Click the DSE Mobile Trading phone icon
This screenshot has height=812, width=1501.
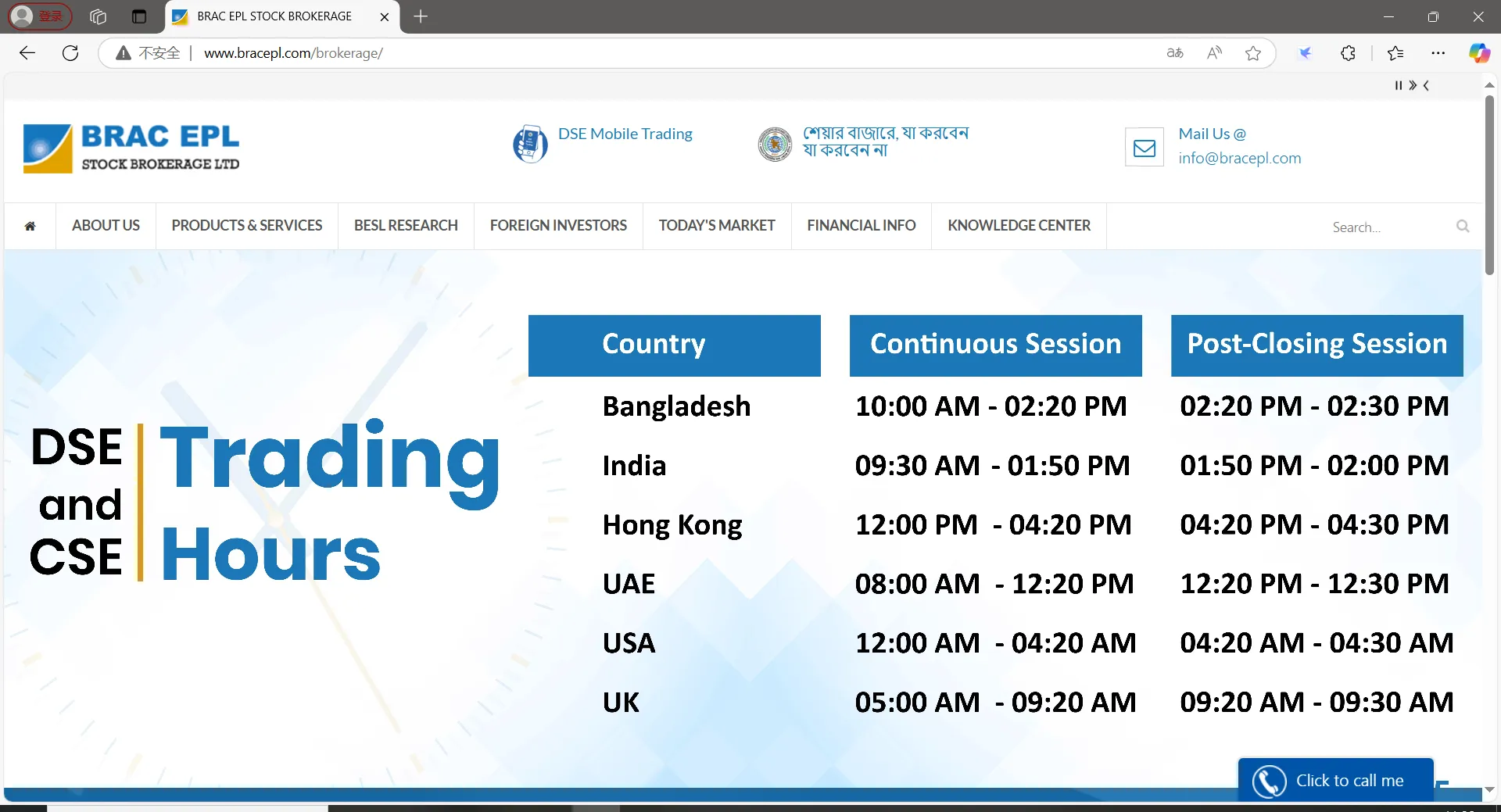pyautogui.click(x=530, y=144)
